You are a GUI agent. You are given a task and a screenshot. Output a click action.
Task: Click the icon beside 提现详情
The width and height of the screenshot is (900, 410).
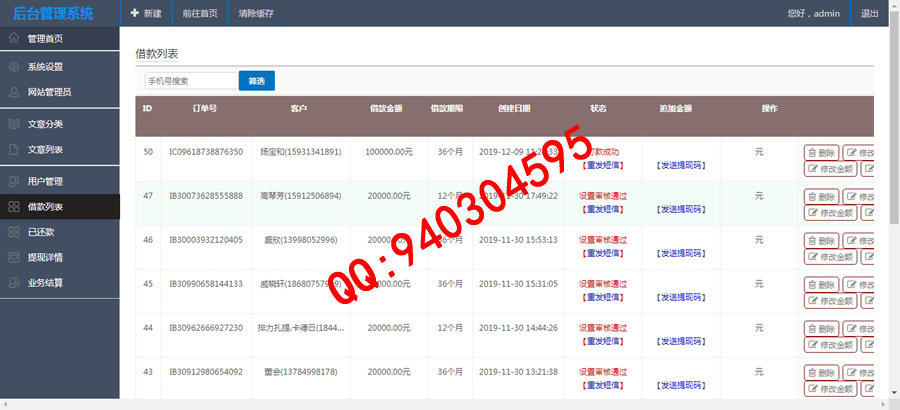(13, 257)
